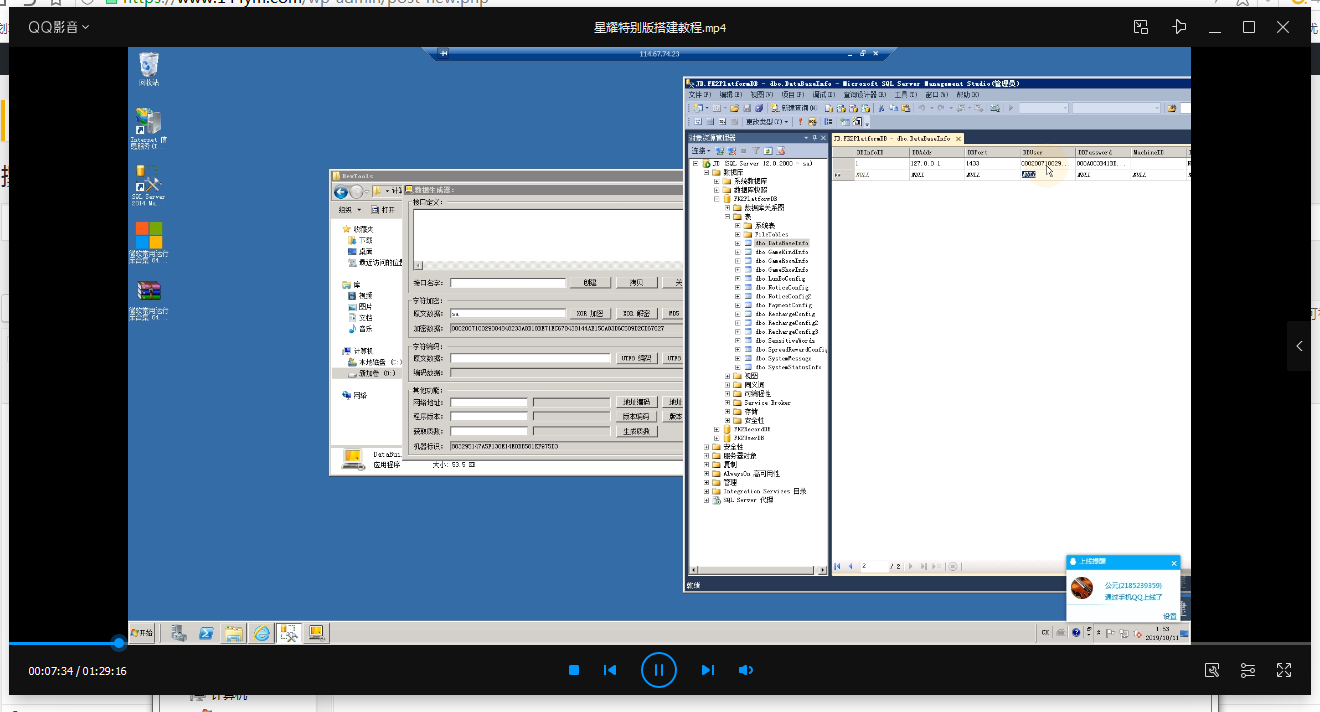The image size is (1320, 712).
Task: Click the execute SQL exclamation icon
Action: [x=799, y=121]
